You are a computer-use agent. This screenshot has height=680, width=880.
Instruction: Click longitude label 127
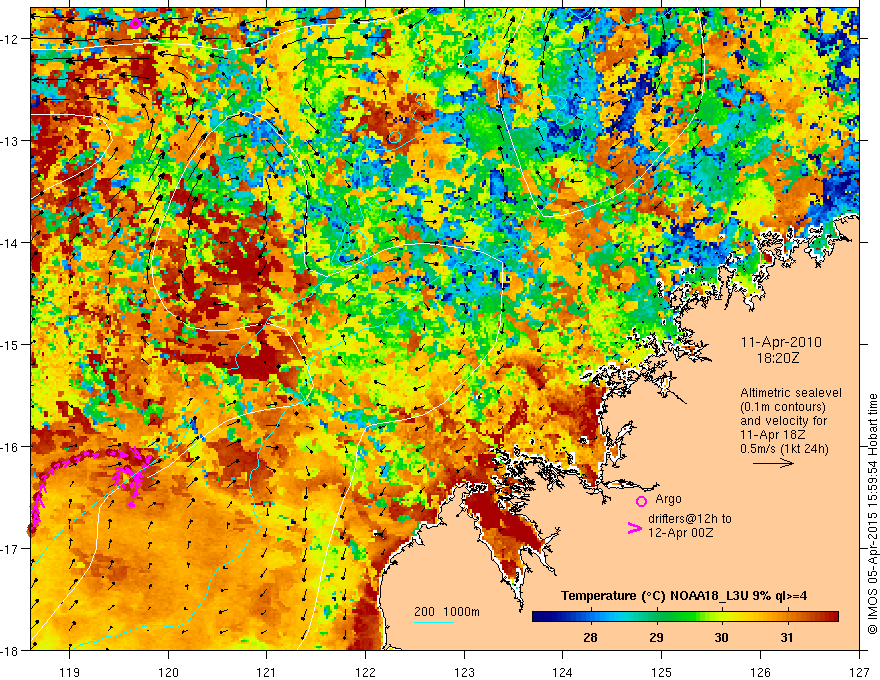point(859,673)
